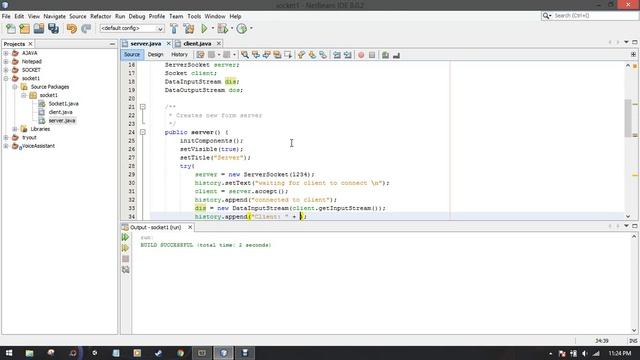Click the New Project toolbar icon
This screenshot has height=360, width=640.
24,29
